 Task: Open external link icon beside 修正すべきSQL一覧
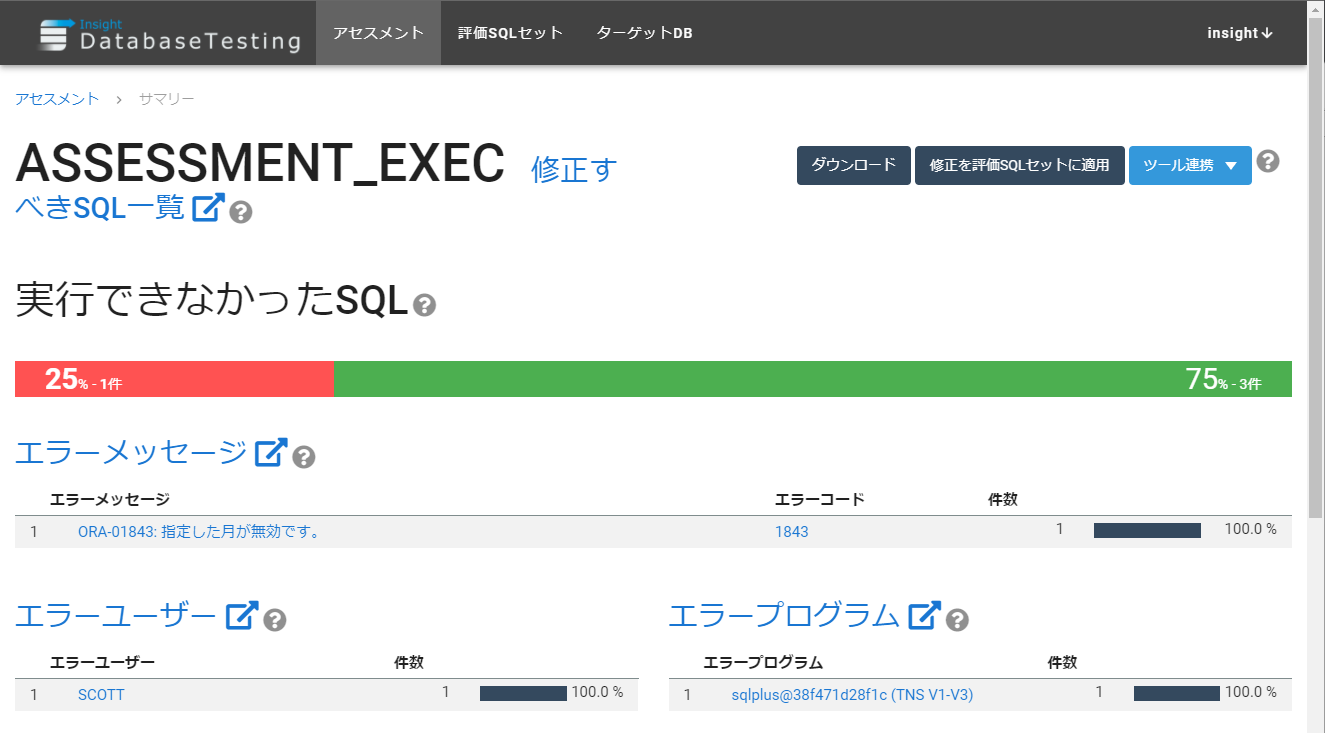coord(208,208)
